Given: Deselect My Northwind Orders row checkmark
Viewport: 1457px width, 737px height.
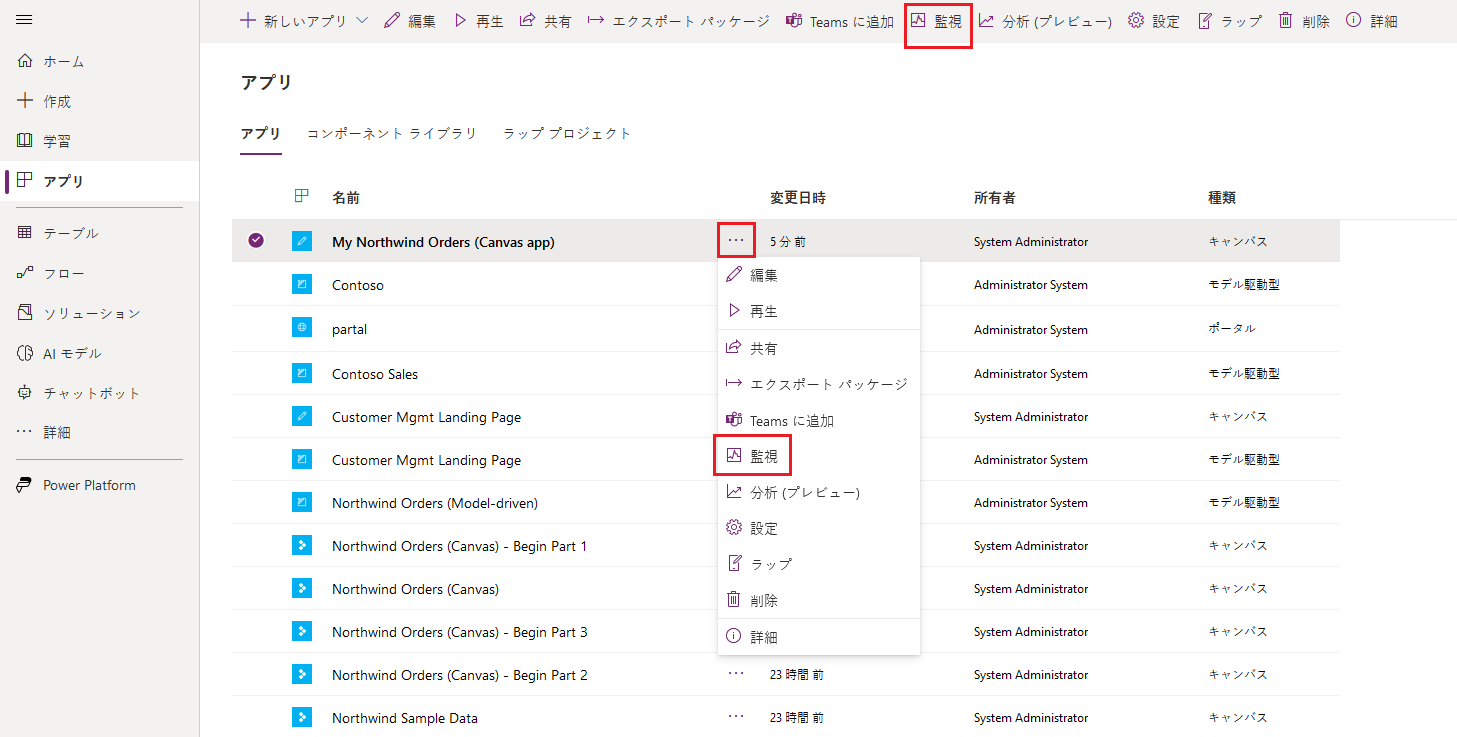Looking at the screenshot, I should 256,241.
